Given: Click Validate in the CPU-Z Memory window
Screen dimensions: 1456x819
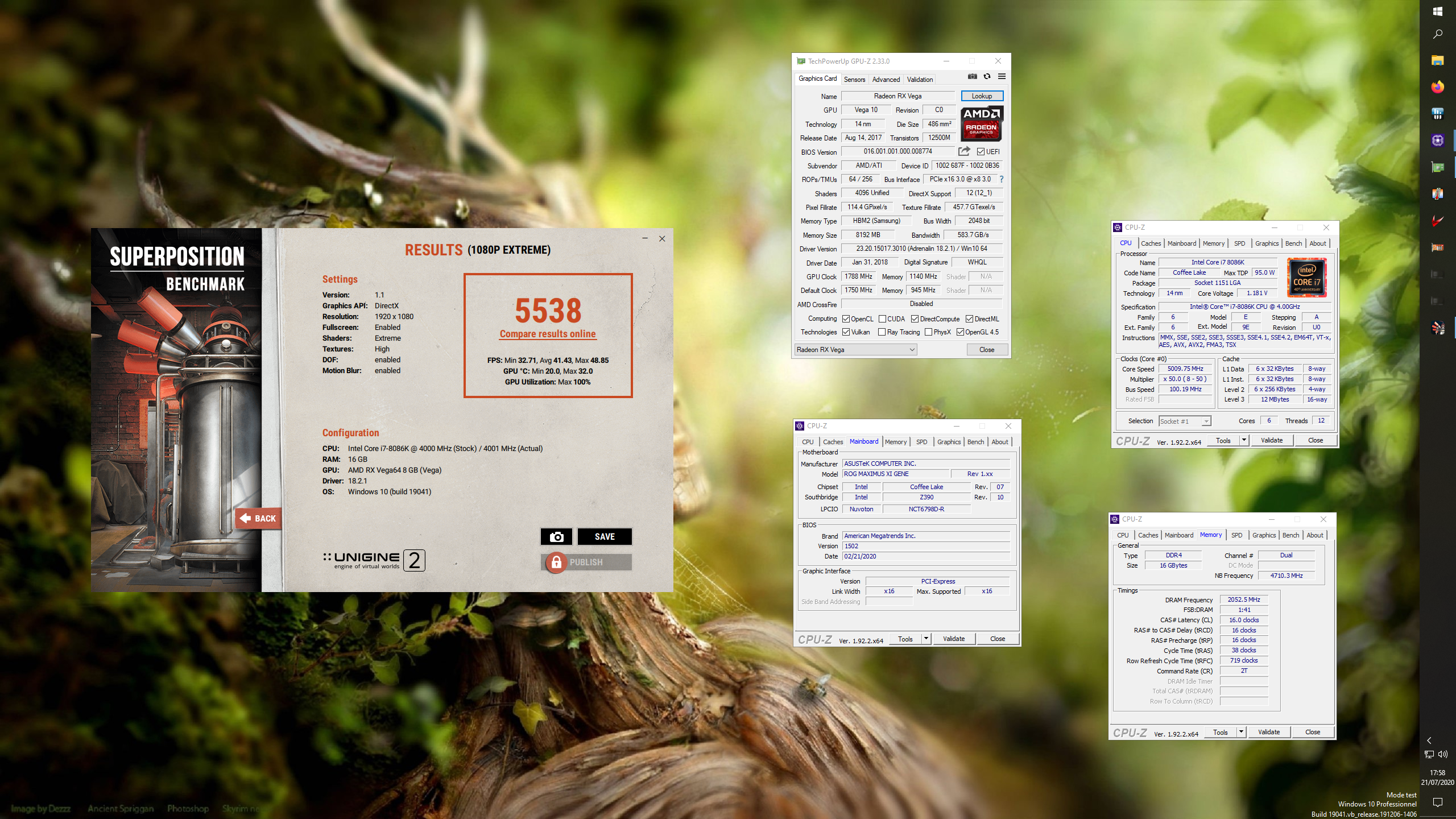Looking at the screenshot, I should [1269, 732].
